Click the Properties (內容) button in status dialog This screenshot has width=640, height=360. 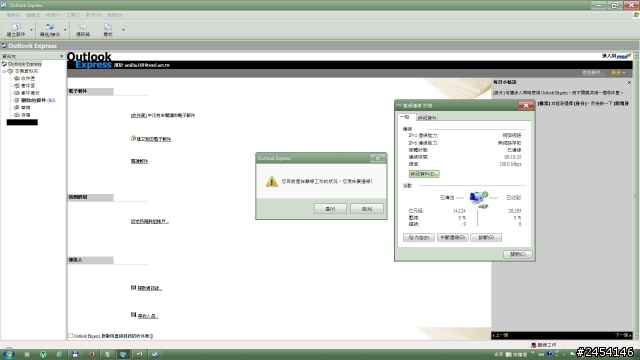click(x=419, y=238)
